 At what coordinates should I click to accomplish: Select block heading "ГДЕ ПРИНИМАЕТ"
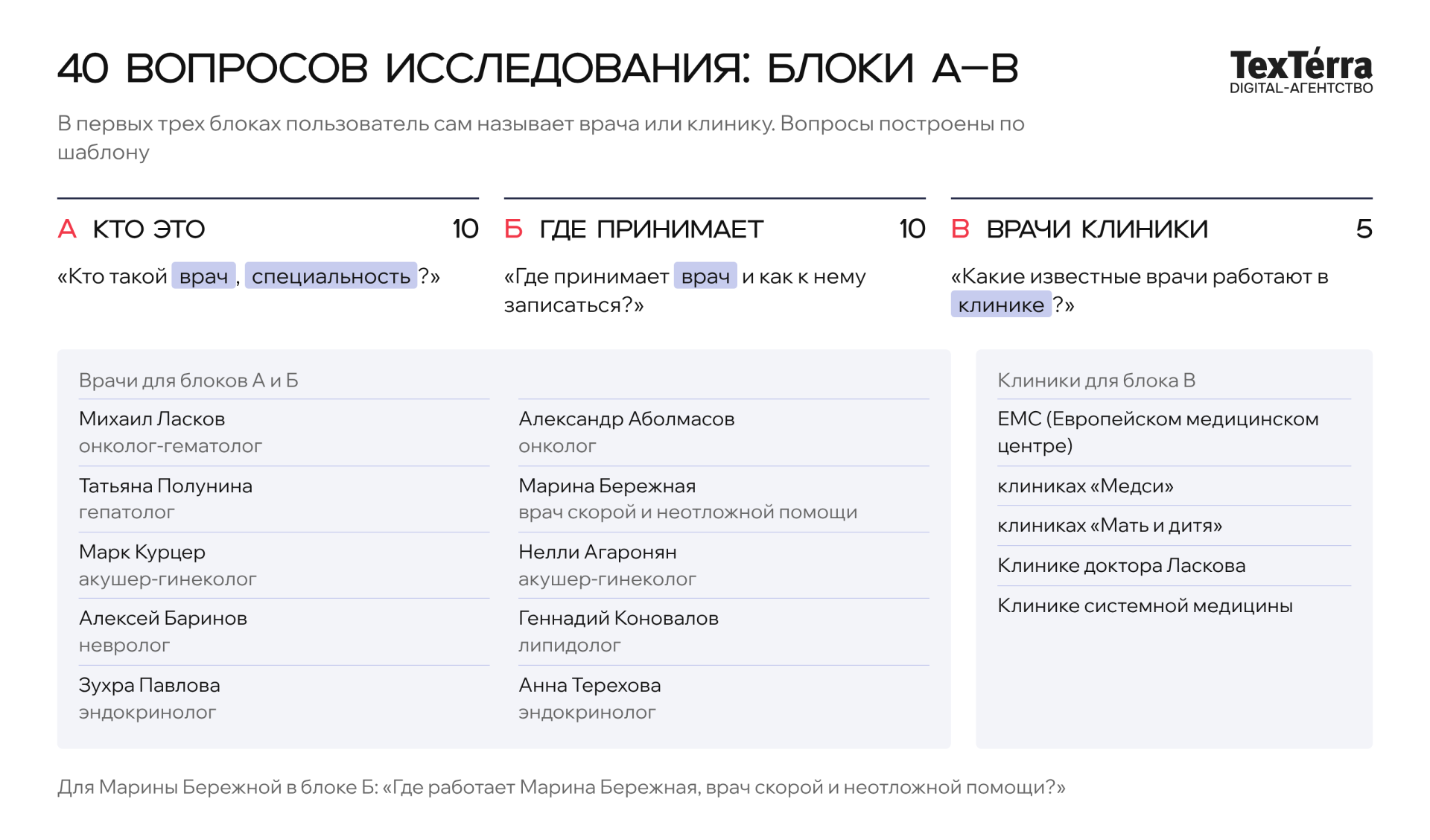[x=651, y=229]
